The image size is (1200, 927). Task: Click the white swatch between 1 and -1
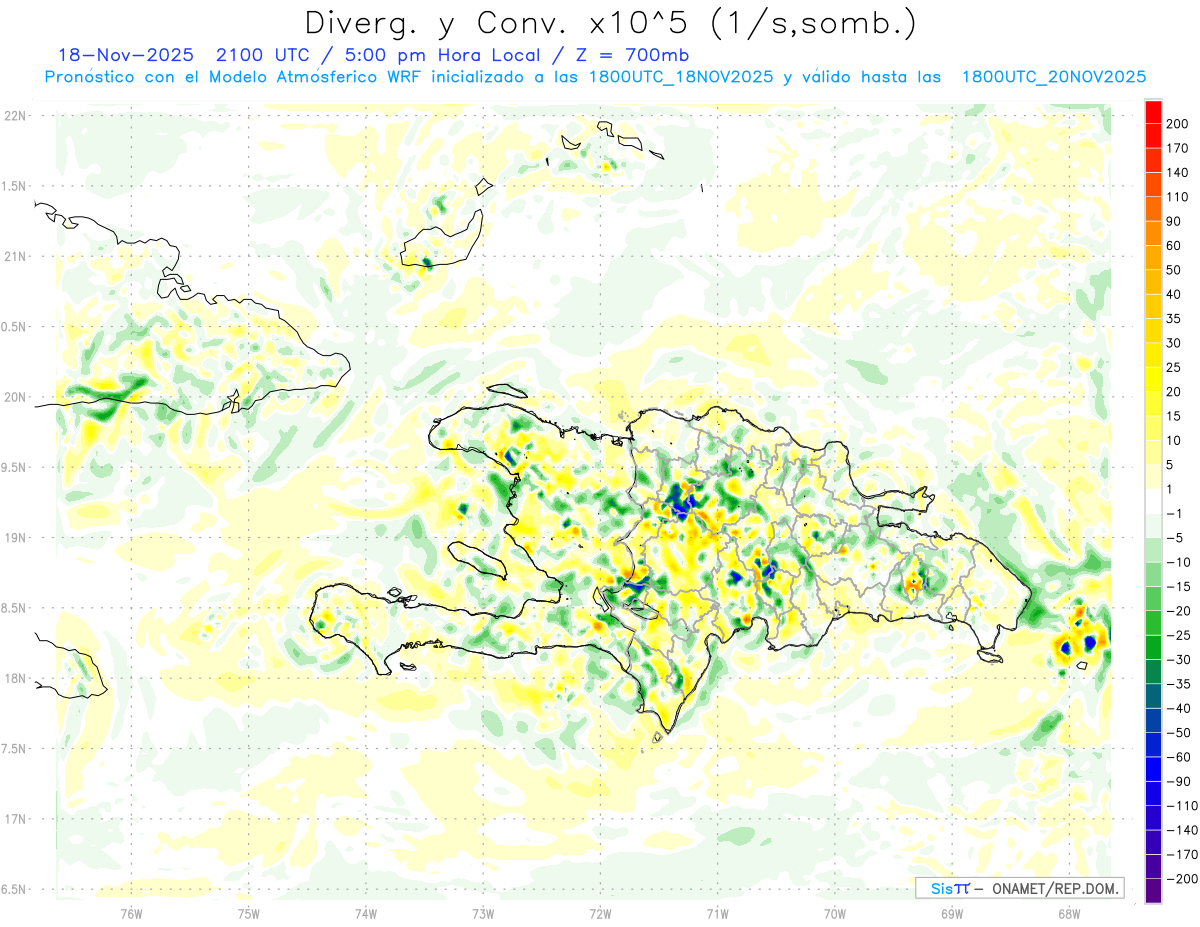point(1153,502)
